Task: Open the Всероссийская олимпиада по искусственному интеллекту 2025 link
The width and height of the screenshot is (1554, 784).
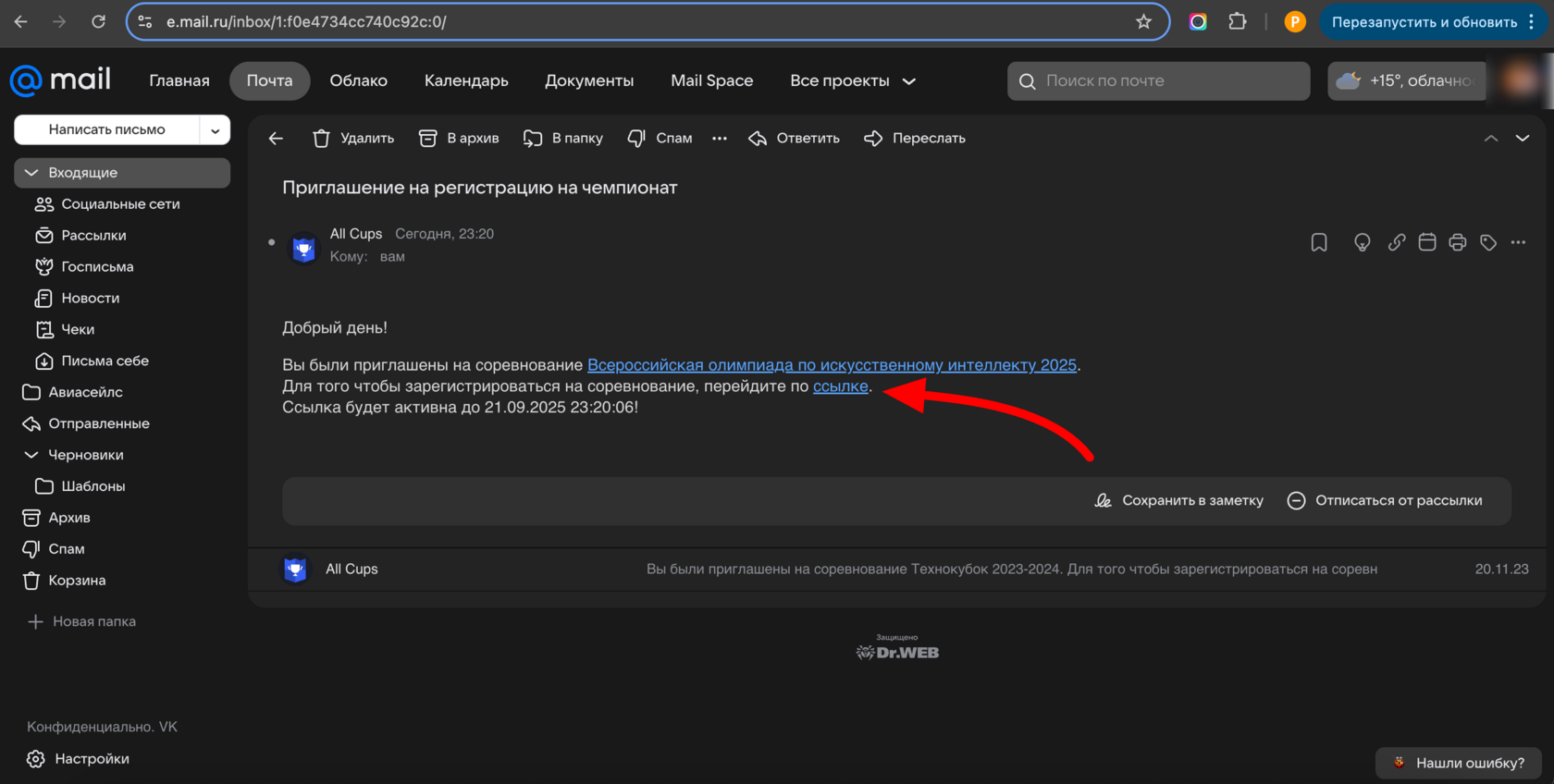Action: (x=832, y=365)
